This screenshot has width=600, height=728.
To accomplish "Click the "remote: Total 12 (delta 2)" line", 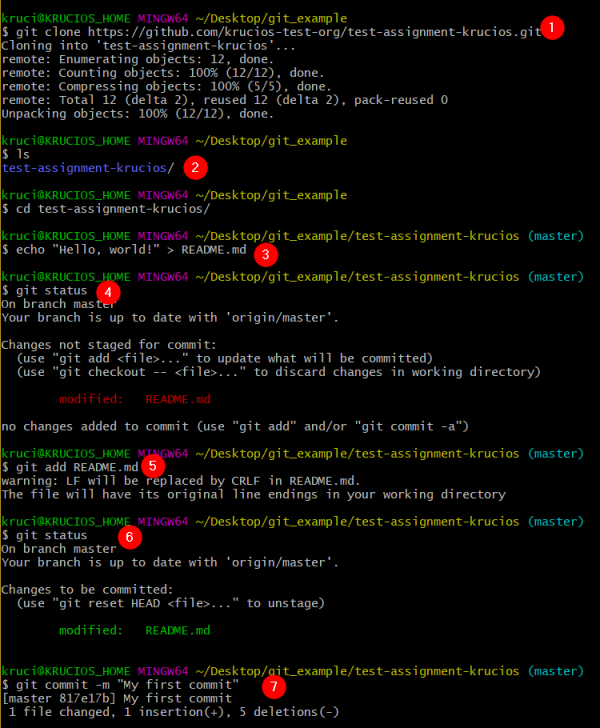I will pyautogui.click(x=224, y=100).
